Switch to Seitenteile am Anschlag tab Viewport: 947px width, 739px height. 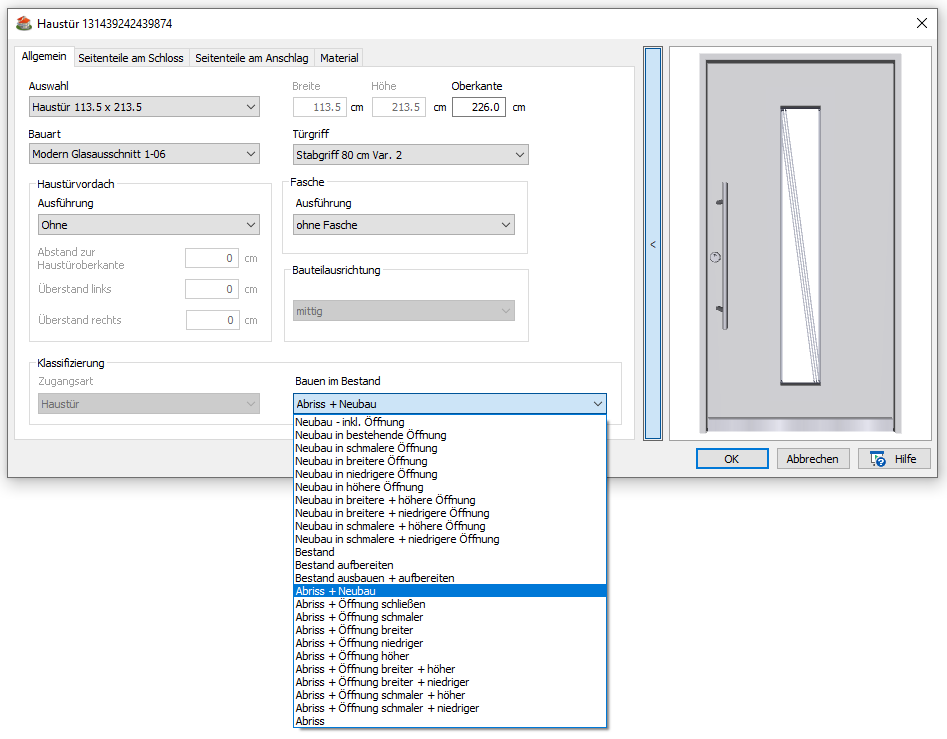[252, 58]
